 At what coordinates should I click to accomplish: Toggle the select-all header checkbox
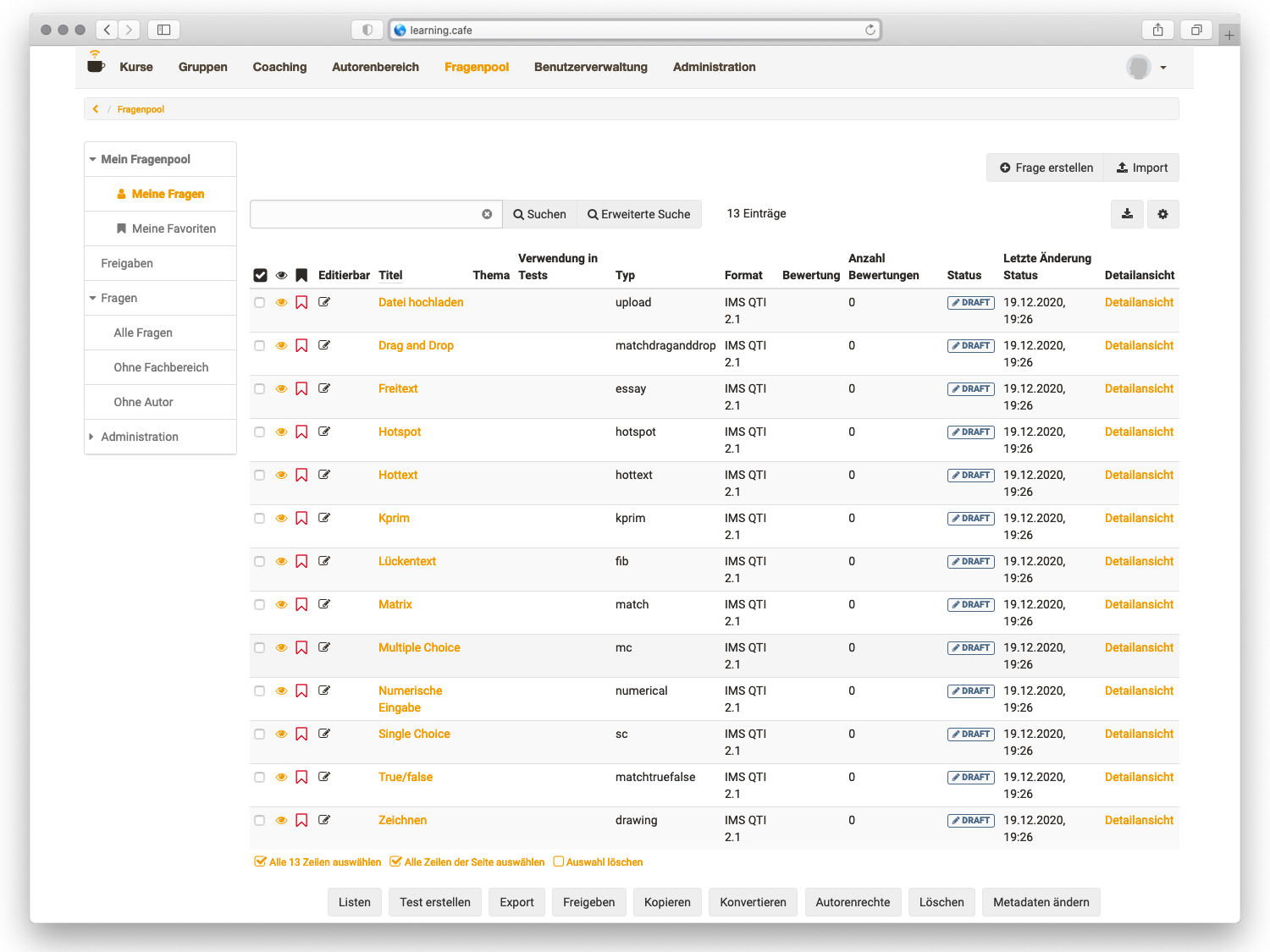click(260, 275)
